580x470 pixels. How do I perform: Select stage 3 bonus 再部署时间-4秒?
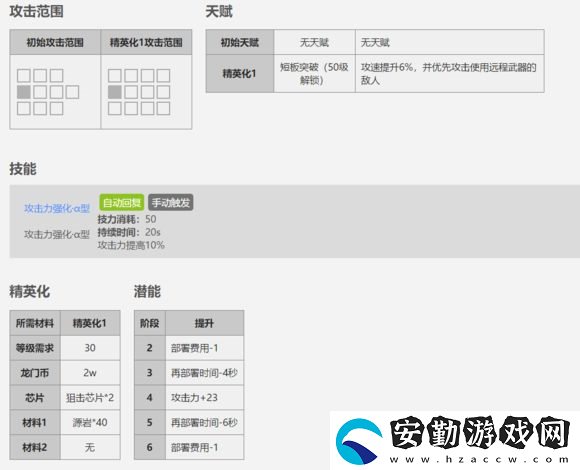coord(204,373)
